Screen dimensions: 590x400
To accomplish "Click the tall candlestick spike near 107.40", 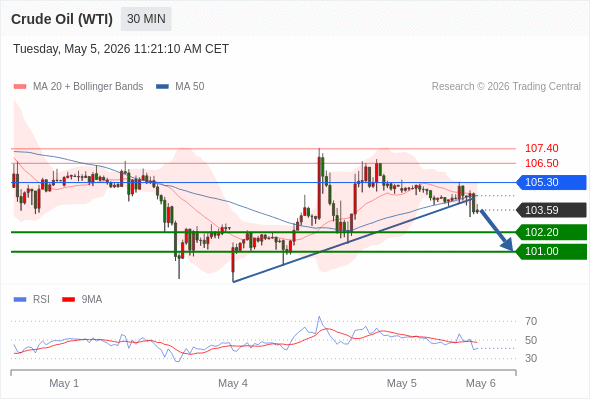I will tap(319, 184).
